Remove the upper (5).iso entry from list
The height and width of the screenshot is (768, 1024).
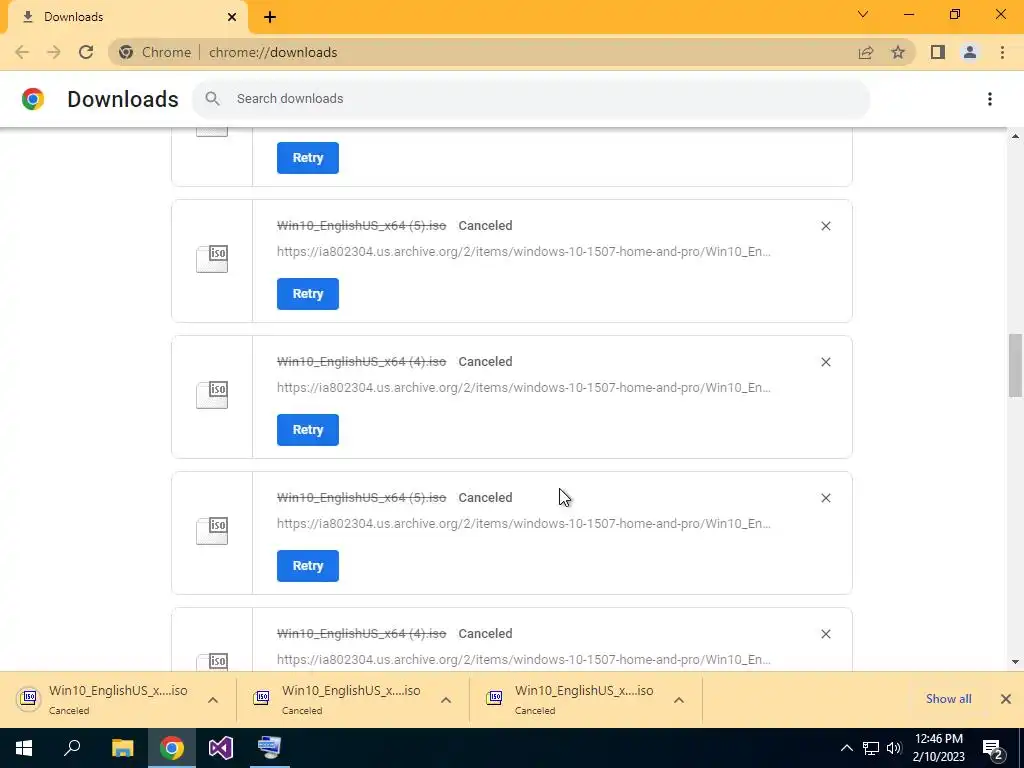pyautogui.click(x=825, y=226)
